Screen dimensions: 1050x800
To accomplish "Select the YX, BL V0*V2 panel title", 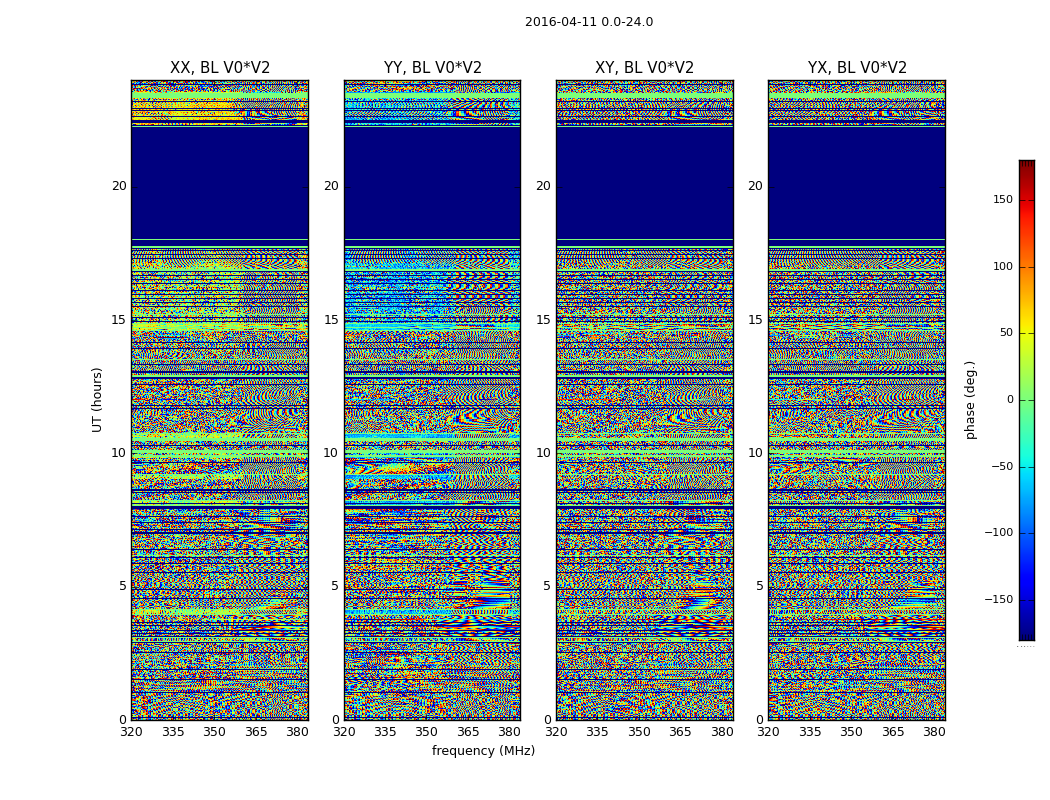I will [857, 68].
